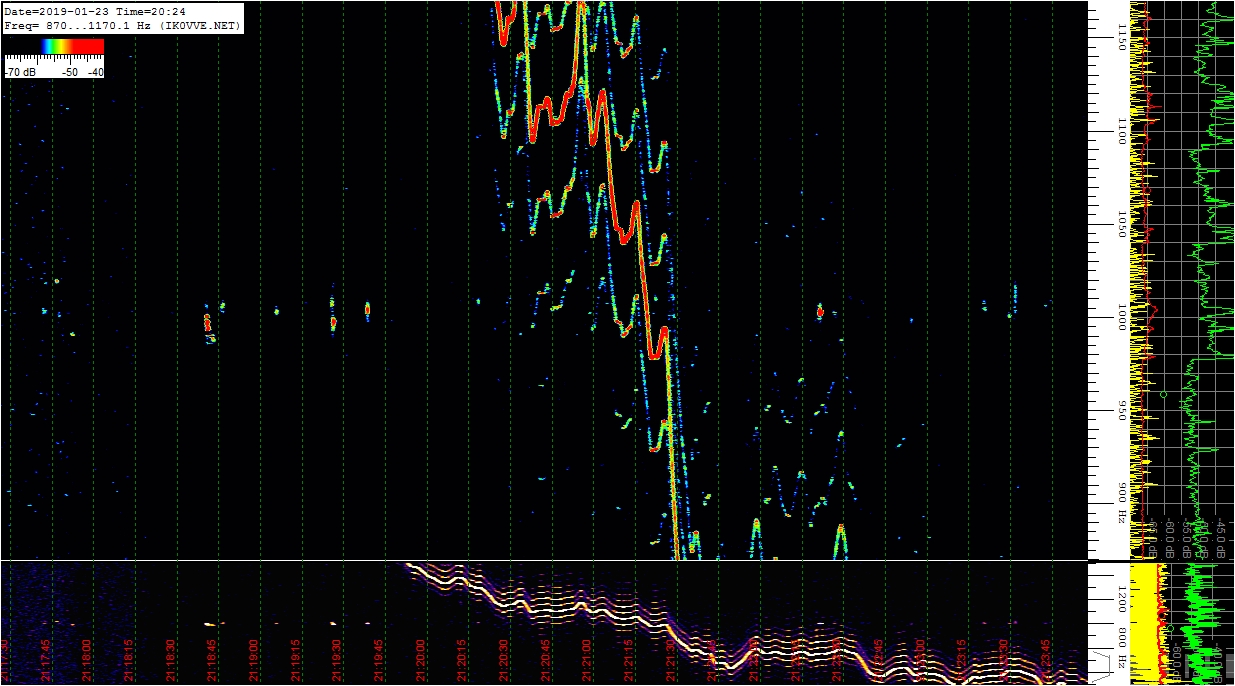Click the 21:18:30 time marker
Screen dimensions: 1235x686
click(172, 659)
